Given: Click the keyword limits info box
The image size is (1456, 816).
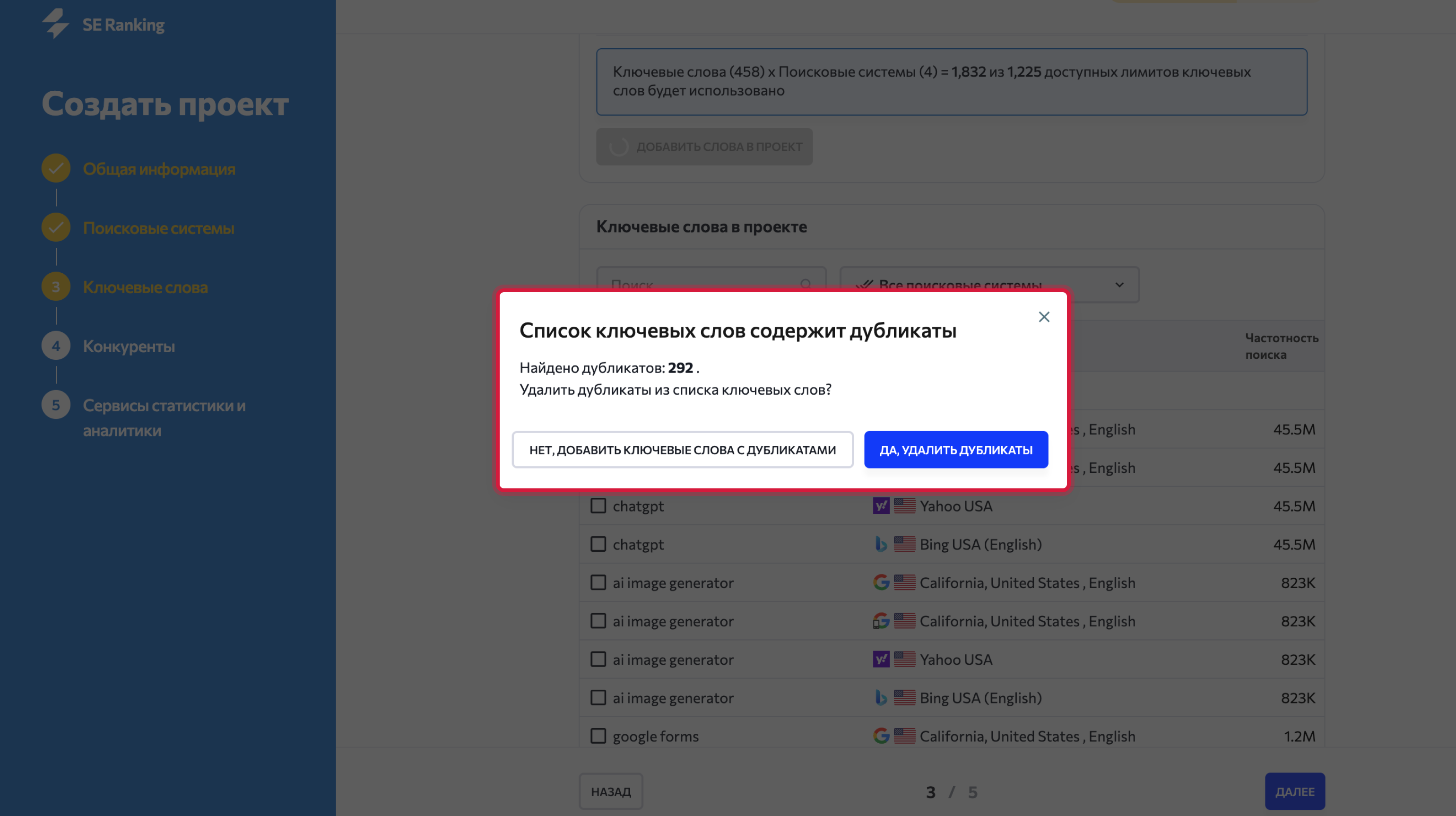Looking at the screenshot, I should [x=951, y=82].
